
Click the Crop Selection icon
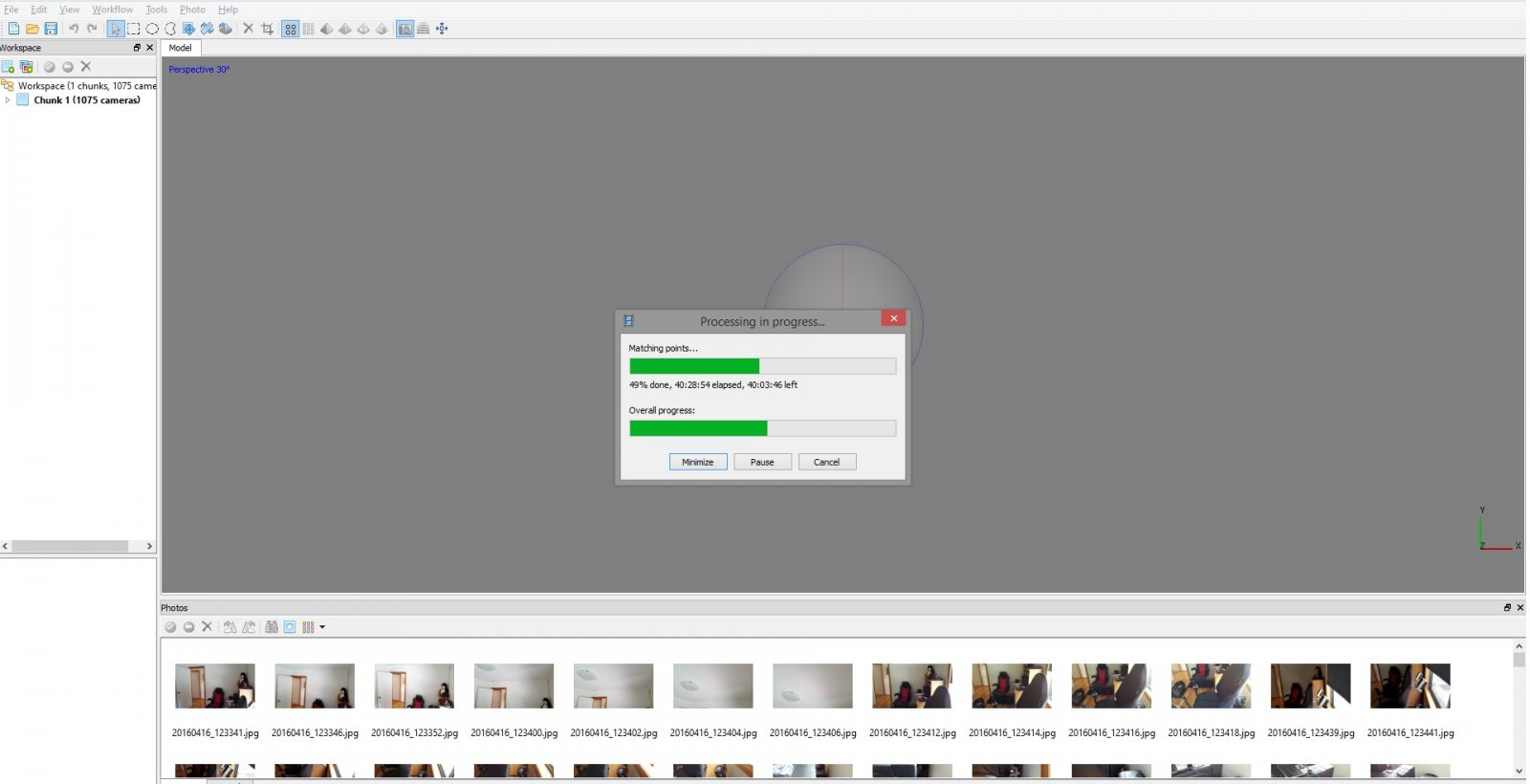[x=268, y=29]
